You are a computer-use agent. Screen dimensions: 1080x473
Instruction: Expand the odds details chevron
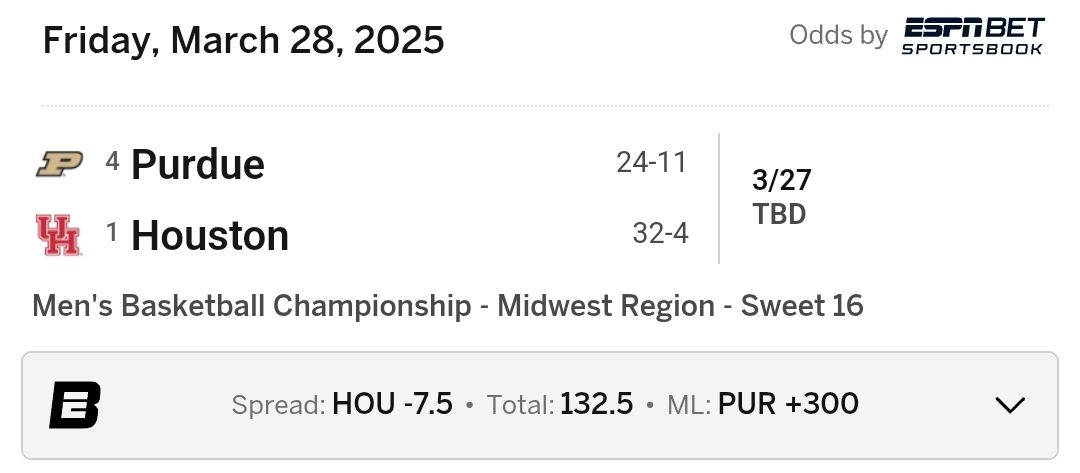tap(1010, 405)
